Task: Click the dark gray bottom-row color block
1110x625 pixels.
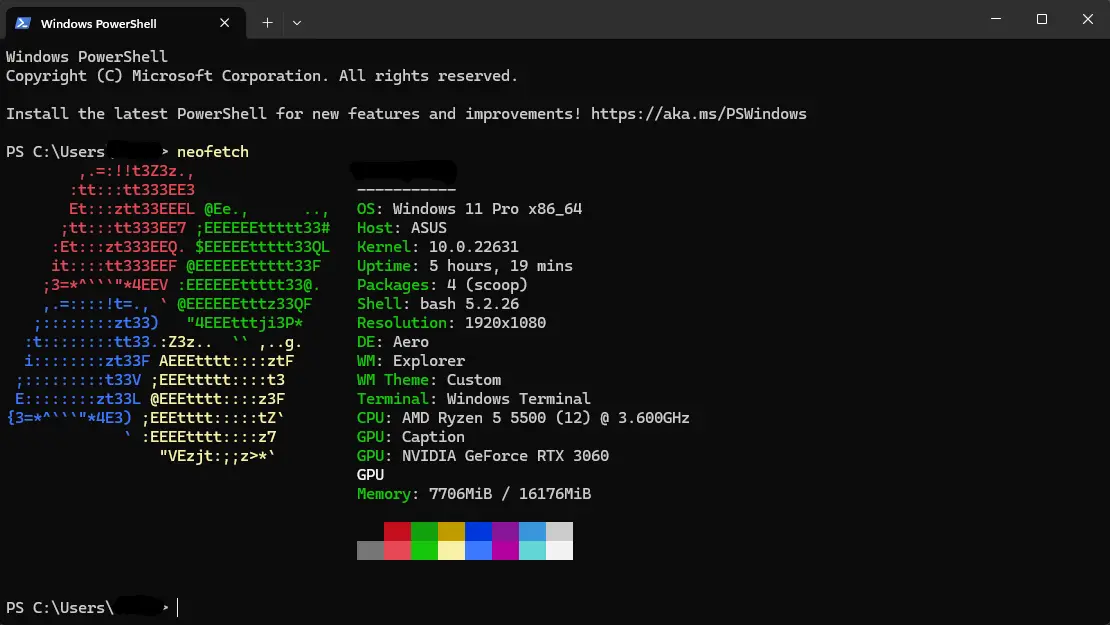Action: tap(370, 551)
